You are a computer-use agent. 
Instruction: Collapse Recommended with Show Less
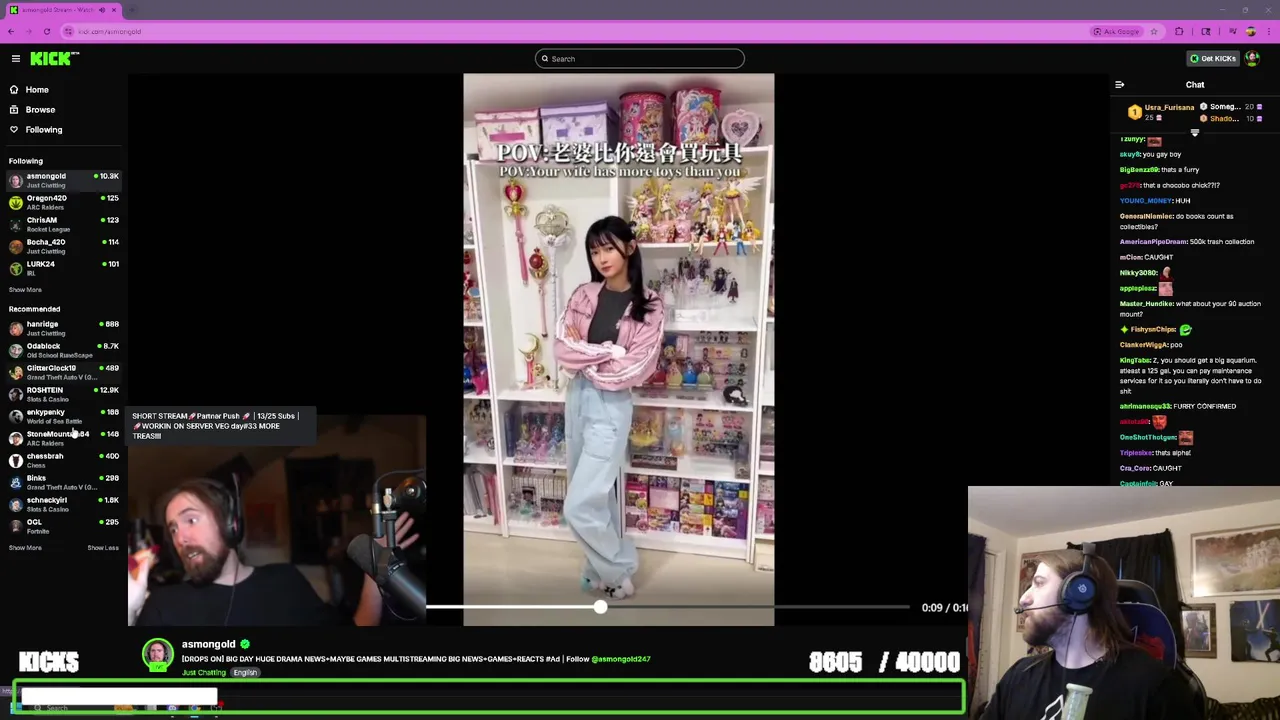click(103, 548)
